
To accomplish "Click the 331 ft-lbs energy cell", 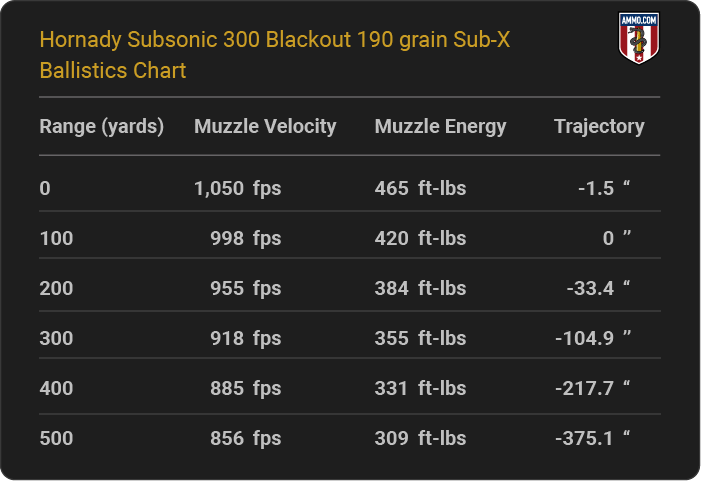I will click(x=420, y=388).
